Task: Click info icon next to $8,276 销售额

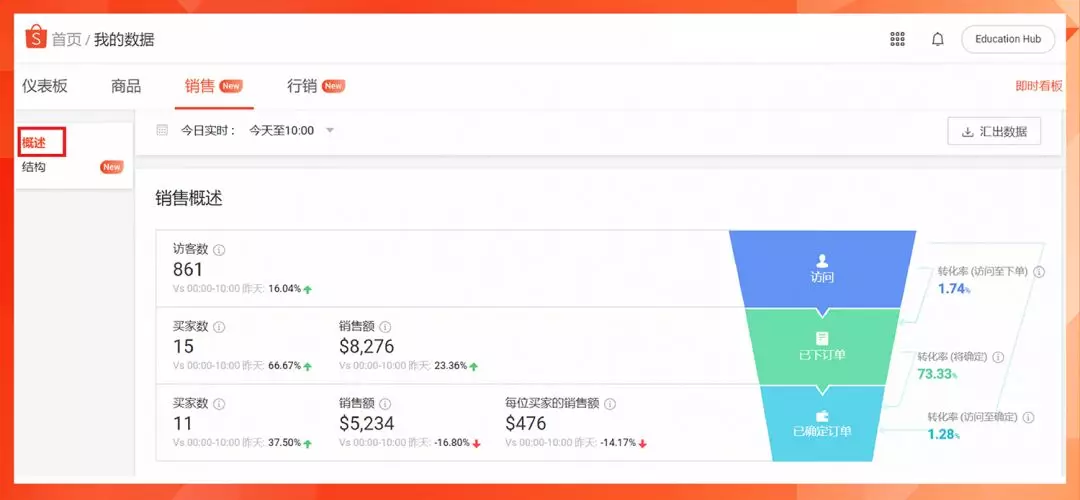Action: 385,326
